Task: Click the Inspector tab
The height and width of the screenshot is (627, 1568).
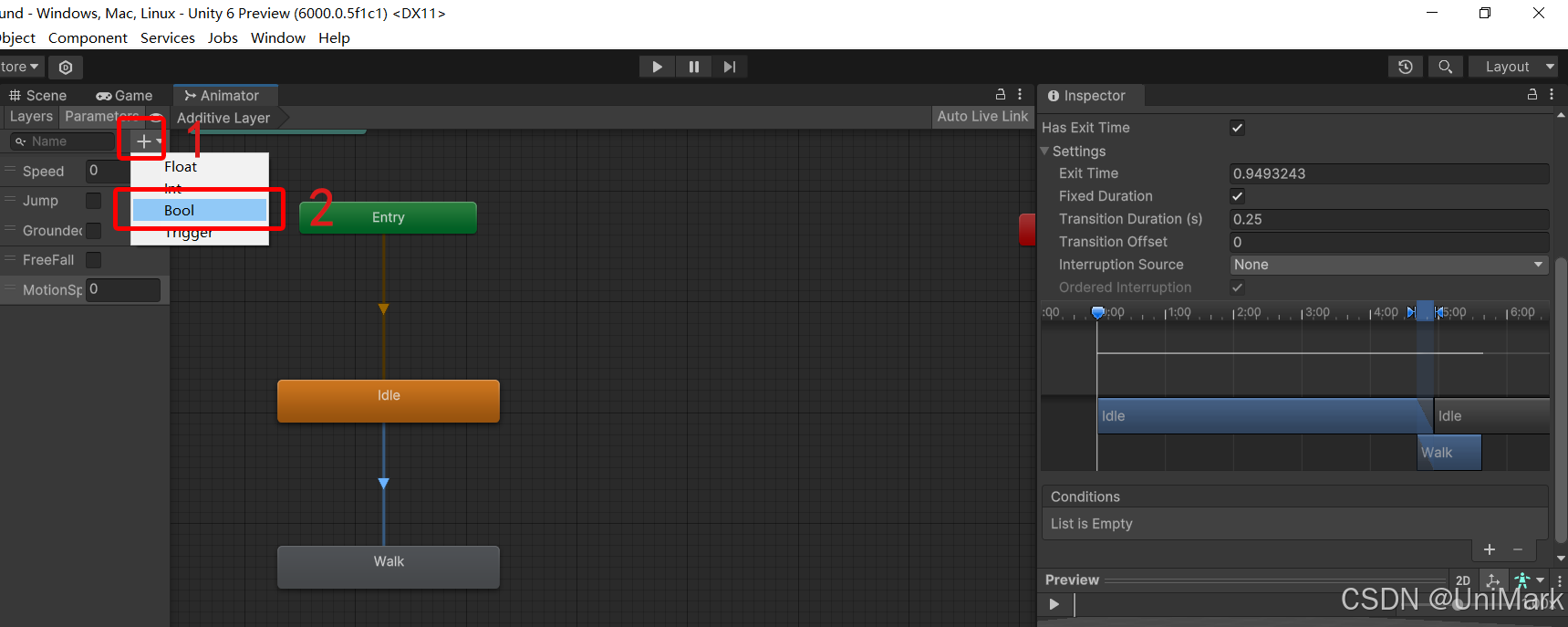Action: click(1089, 96)
